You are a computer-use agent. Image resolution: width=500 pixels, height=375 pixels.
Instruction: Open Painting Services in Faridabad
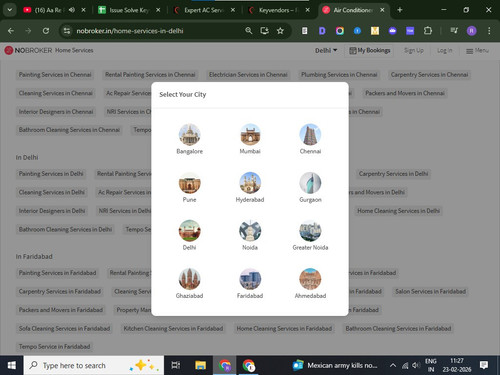(57, 273)
